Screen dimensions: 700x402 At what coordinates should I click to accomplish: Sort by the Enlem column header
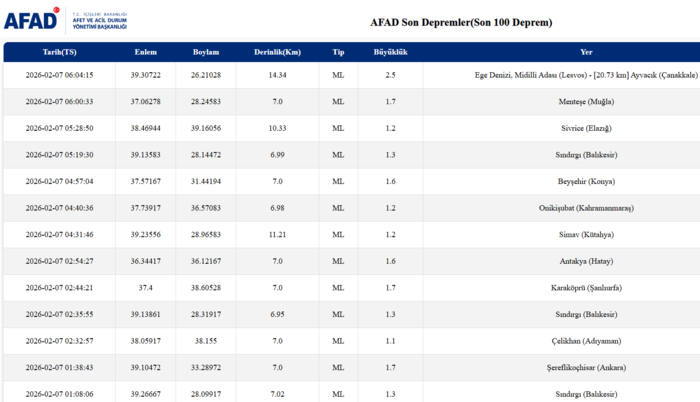click(x=146, y=52)
